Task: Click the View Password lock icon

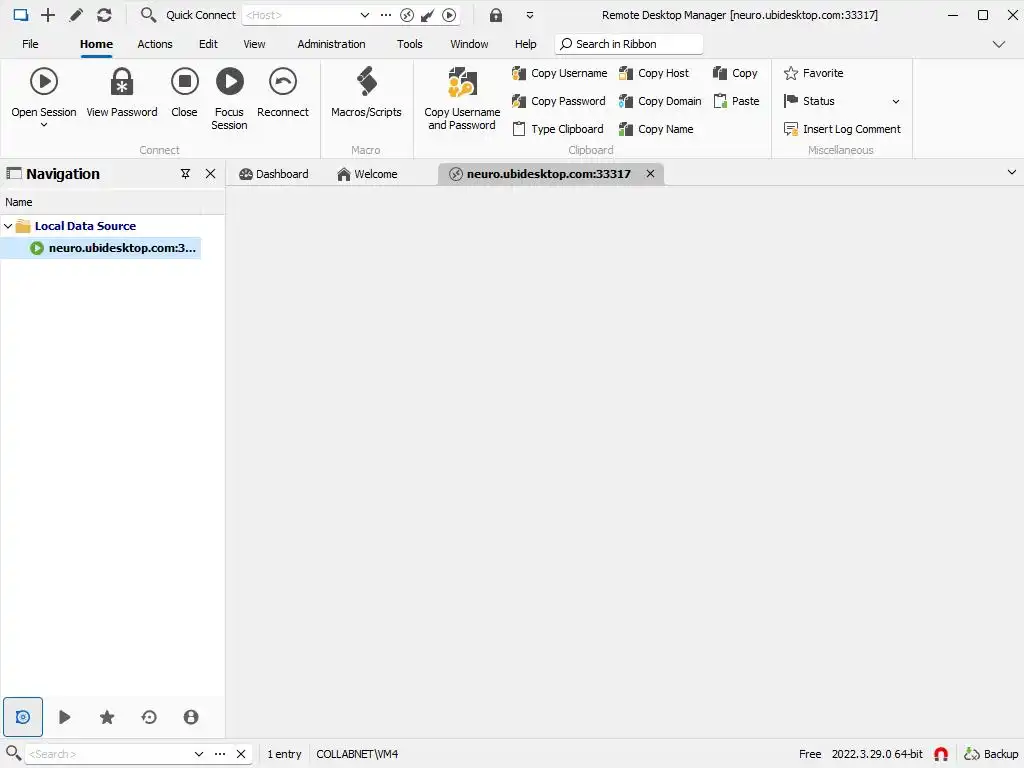Action: pyautogui.click(x=121, y=82)
